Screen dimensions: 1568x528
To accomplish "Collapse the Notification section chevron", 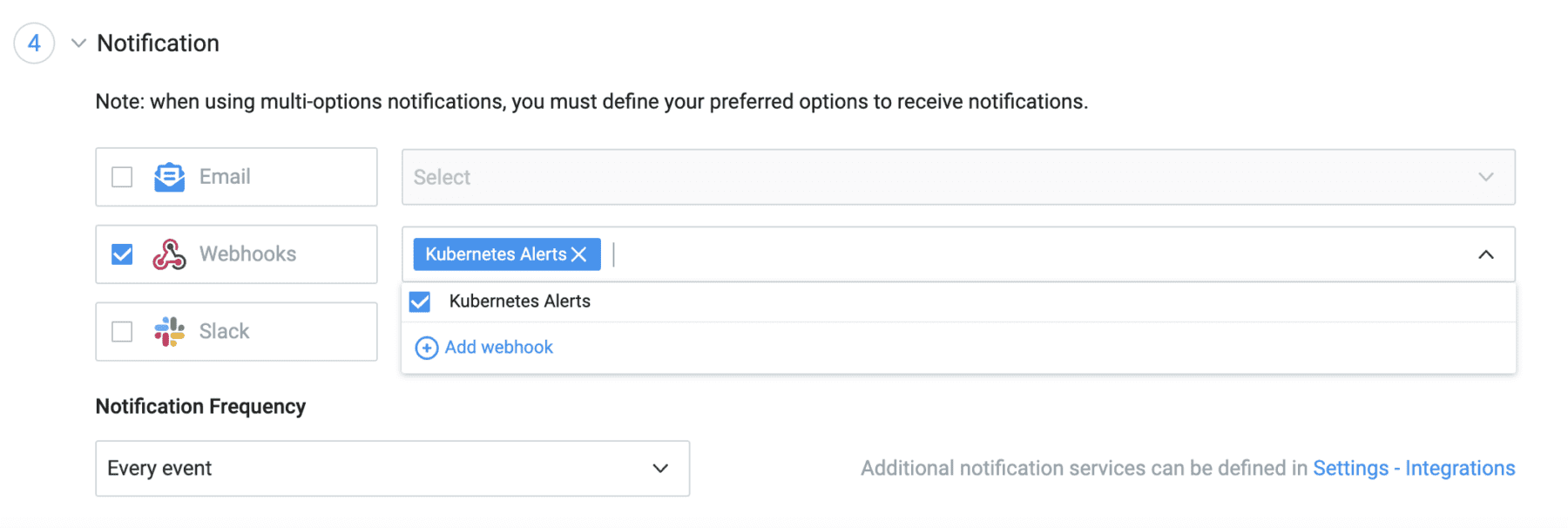I will (x=78, y=43).
